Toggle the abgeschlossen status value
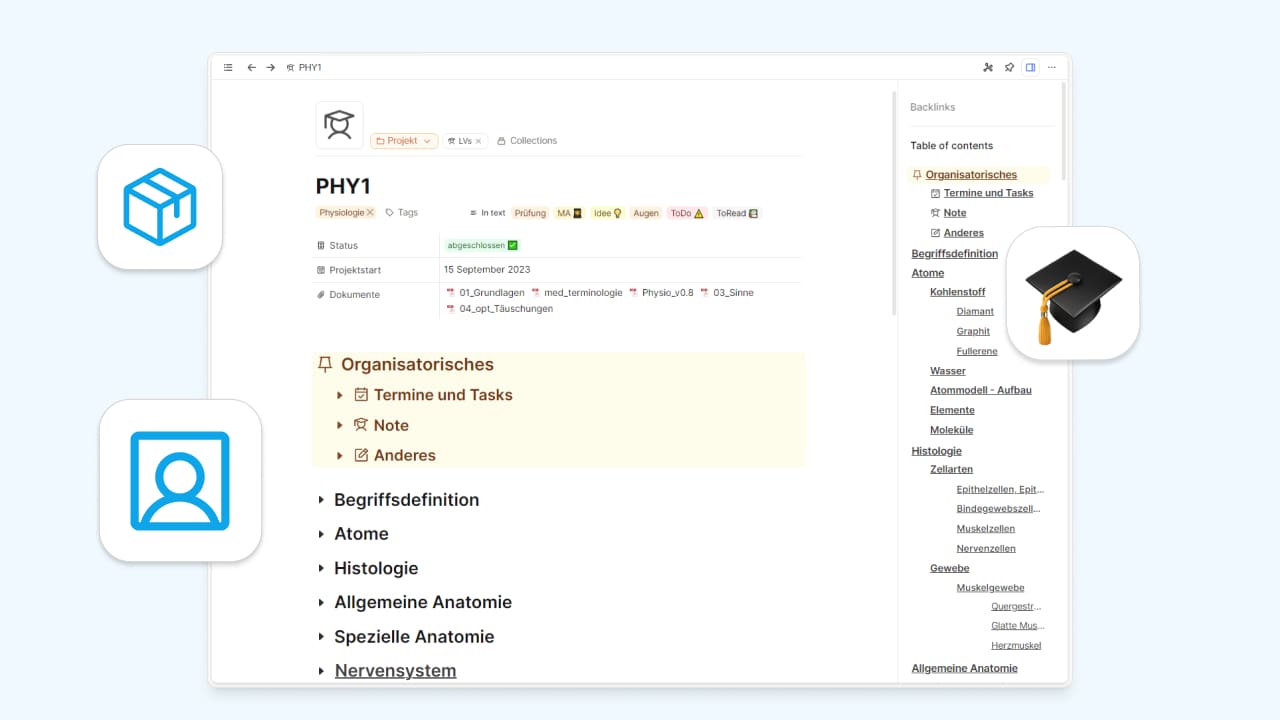The height and width of the screenshot is (720, 1280). [x=482, y=245]
